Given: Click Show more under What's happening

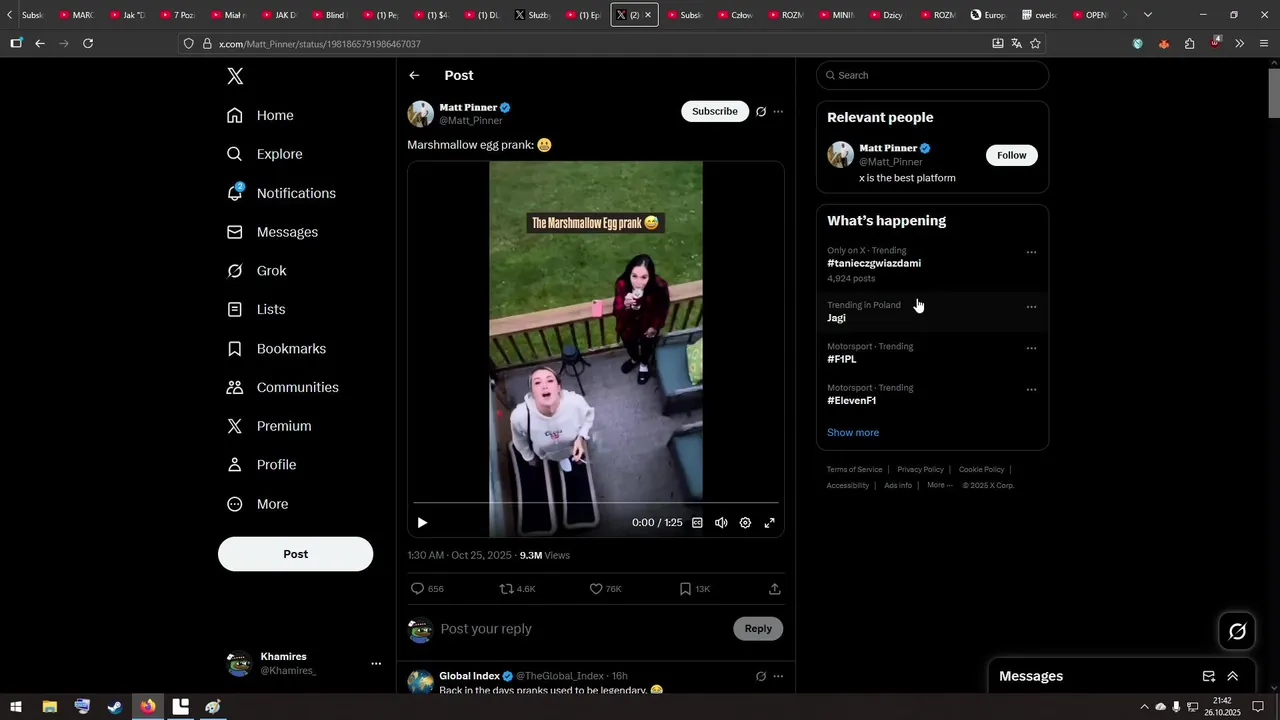Looking at the screenshot, I should pos(853,433).
